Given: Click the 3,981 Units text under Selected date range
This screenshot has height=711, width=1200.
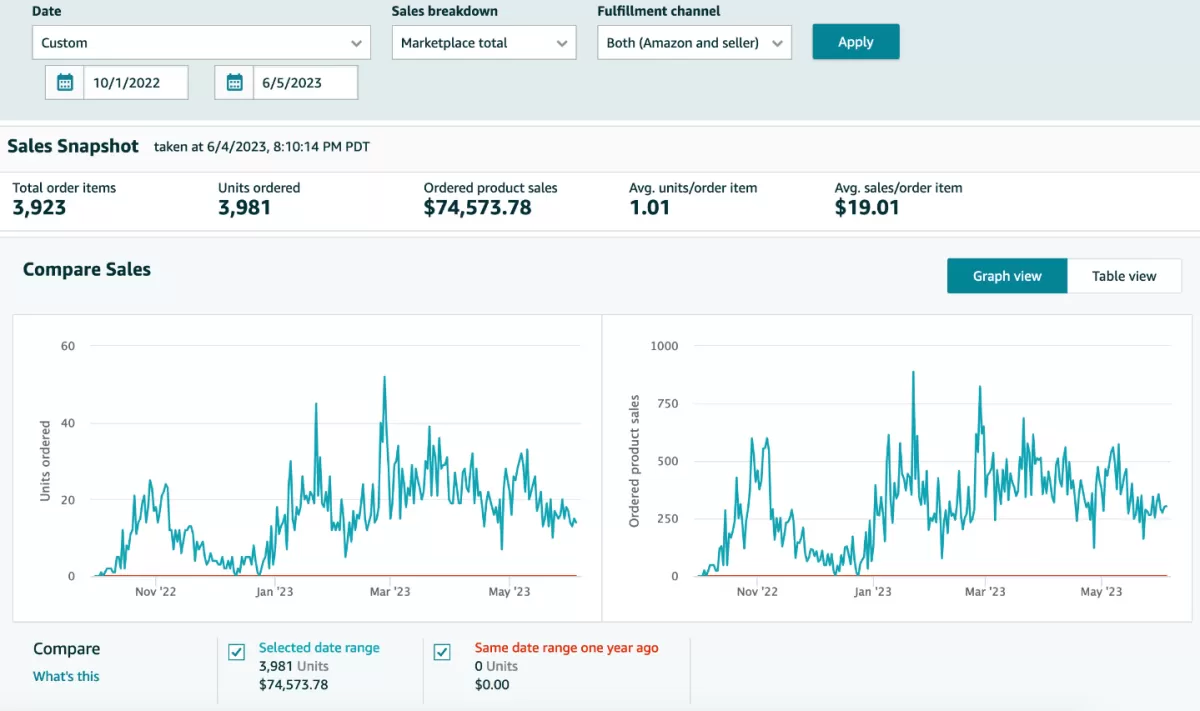Looking at the screenshot, I should 294,666.
